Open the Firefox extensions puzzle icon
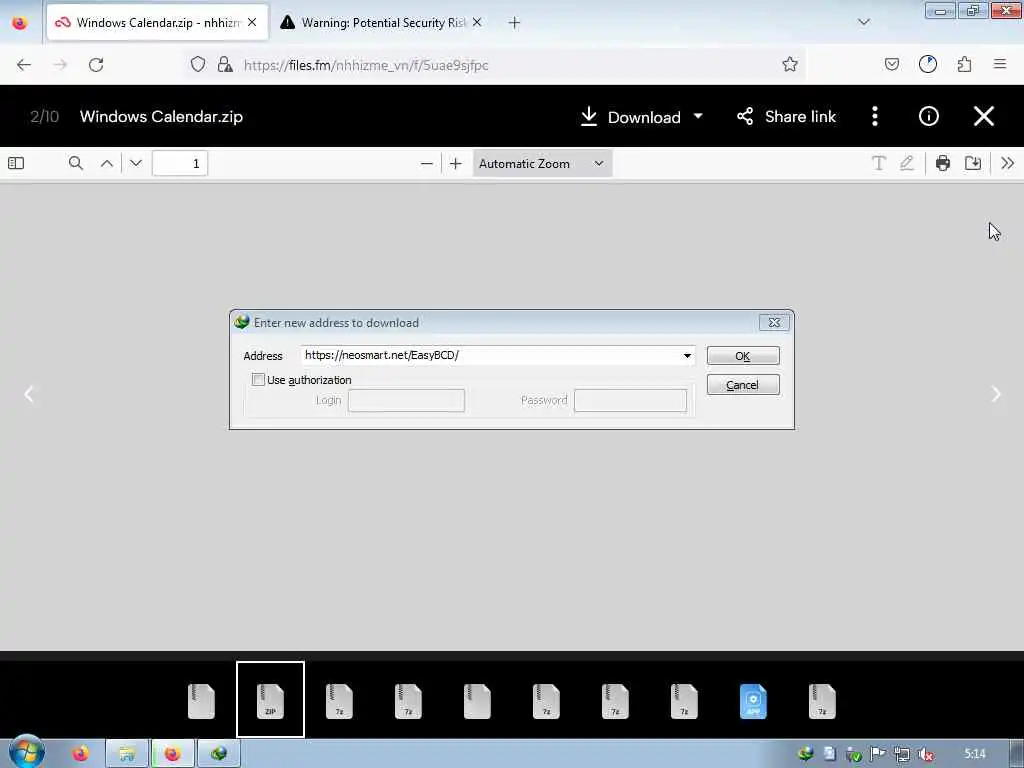1024x768 pixels. (x=964, y=64)
